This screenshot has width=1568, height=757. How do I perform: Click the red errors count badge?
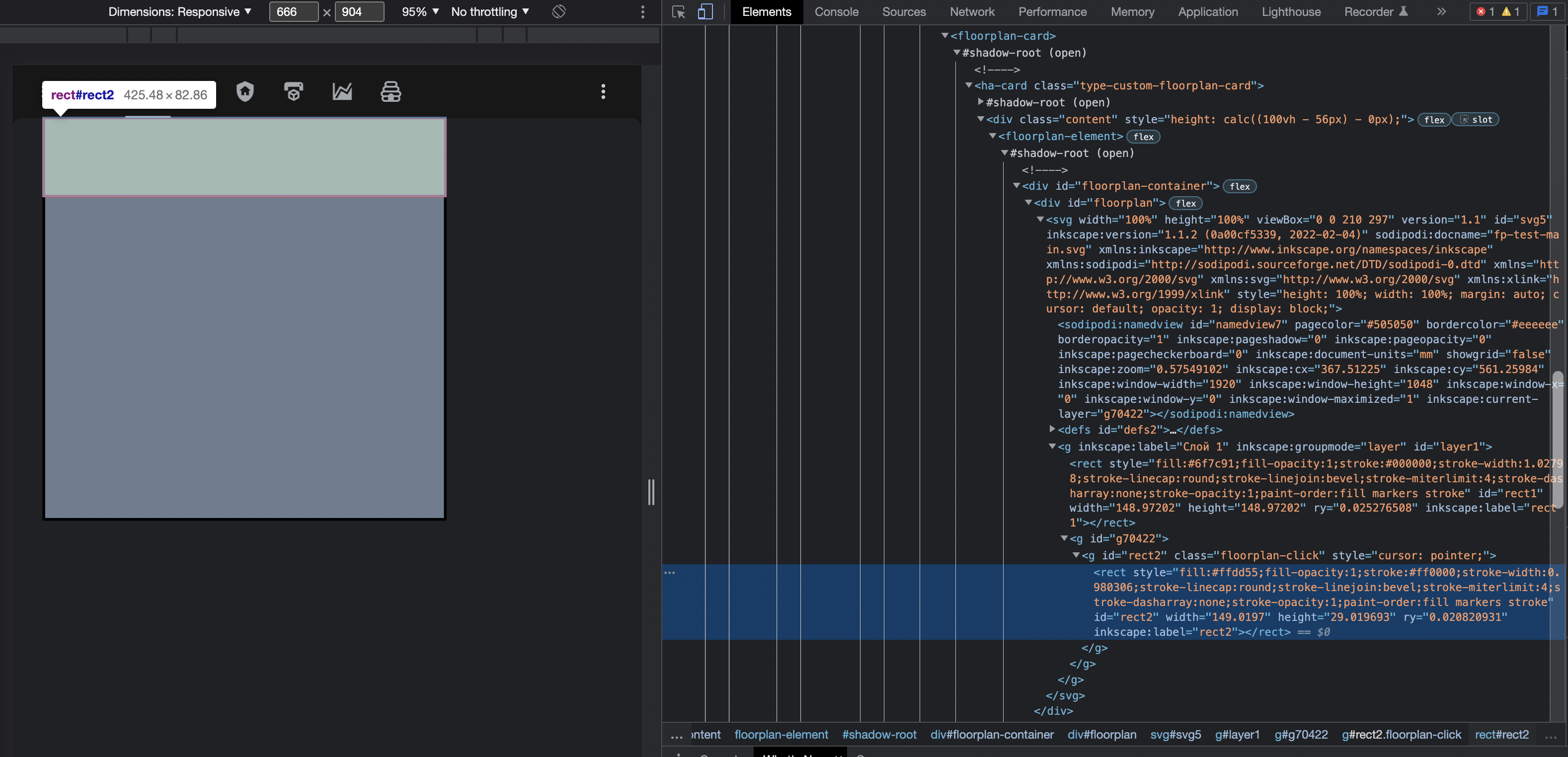pyautogui.click(x=1485, y=11)
